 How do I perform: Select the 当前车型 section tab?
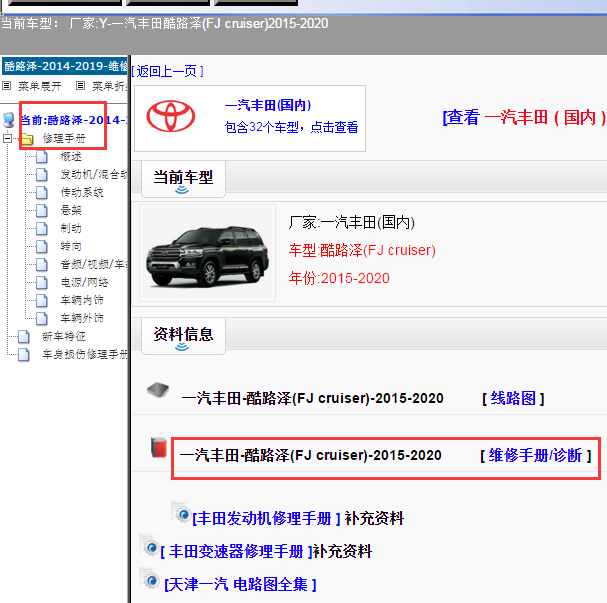pos(183,179)
